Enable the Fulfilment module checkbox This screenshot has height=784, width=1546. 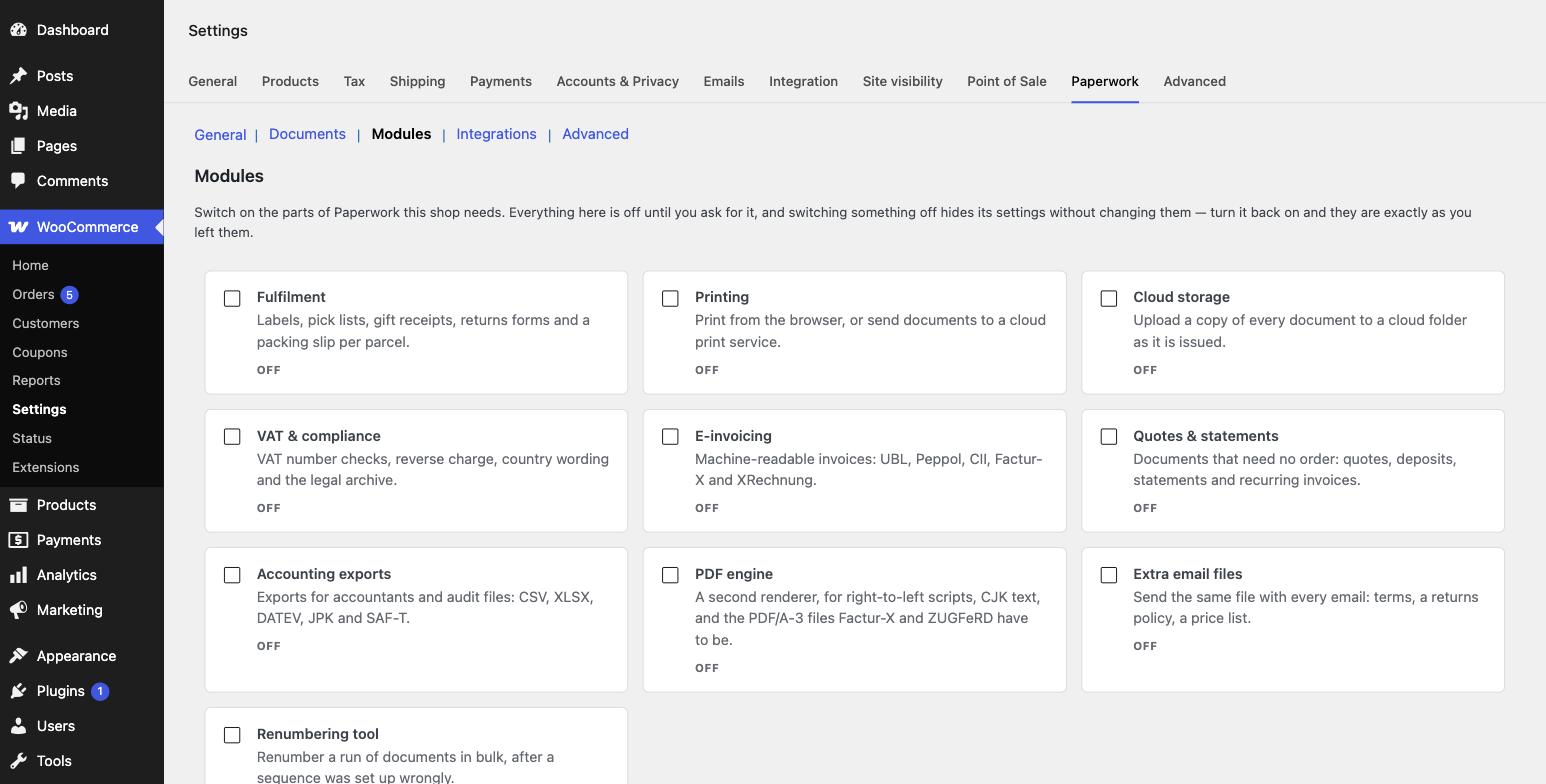click(232, 298)
